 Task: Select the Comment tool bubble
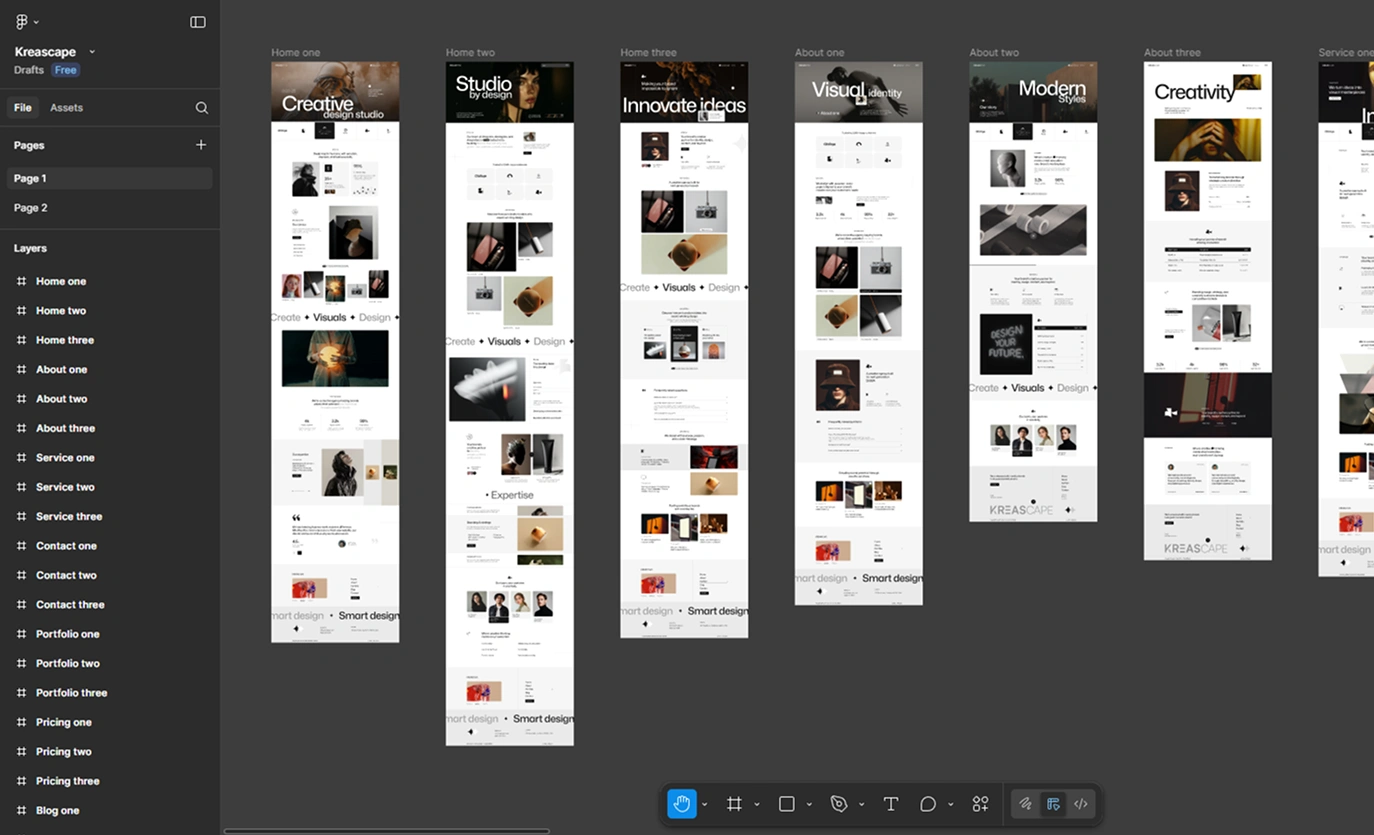pyautogui.click(x=928, y=804)
